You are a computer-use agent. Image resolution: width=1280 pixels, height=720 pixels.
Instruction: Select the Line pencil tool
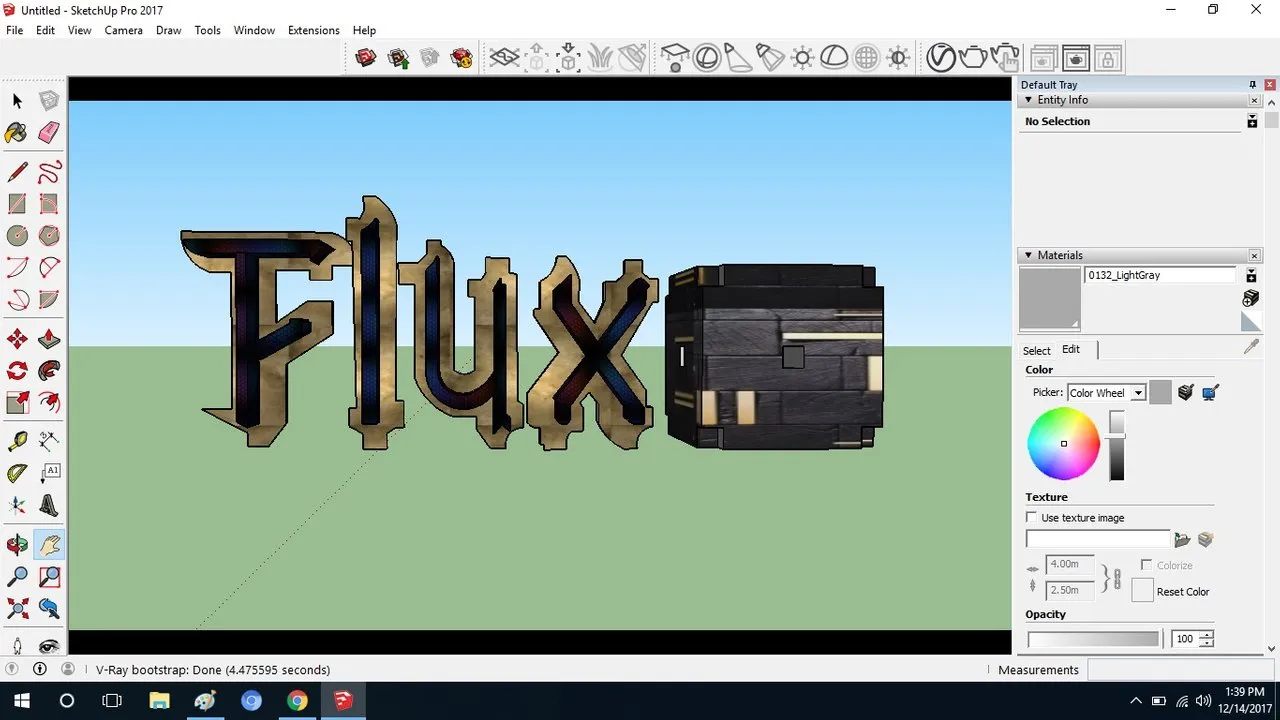[17, 171]
